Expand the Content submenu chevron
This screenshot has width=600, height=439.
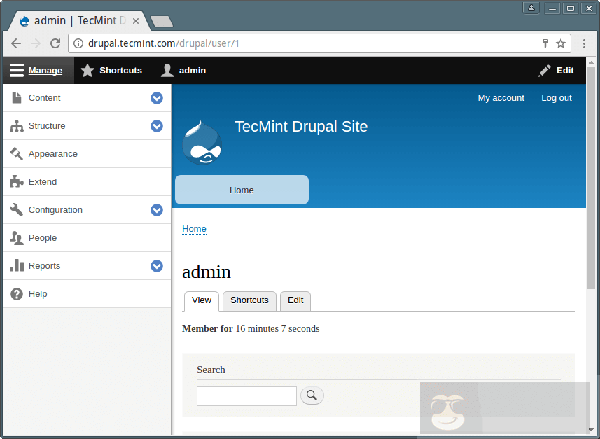coord(157,98)
